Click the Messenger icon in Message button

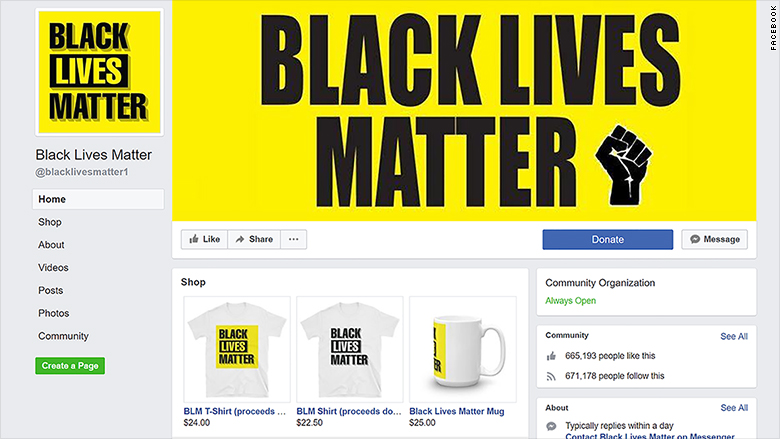pos(695,239)
